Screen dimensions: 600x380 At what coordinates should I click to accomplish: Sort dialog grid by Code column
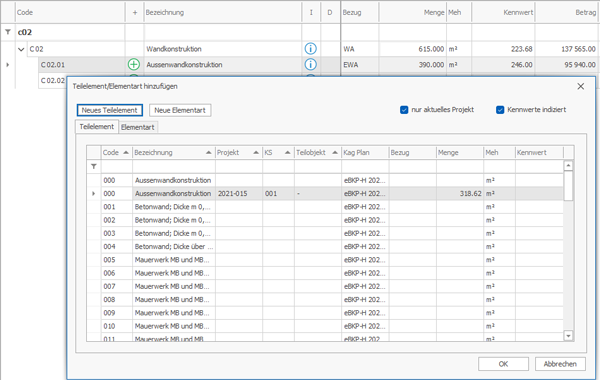click(117, 153)
